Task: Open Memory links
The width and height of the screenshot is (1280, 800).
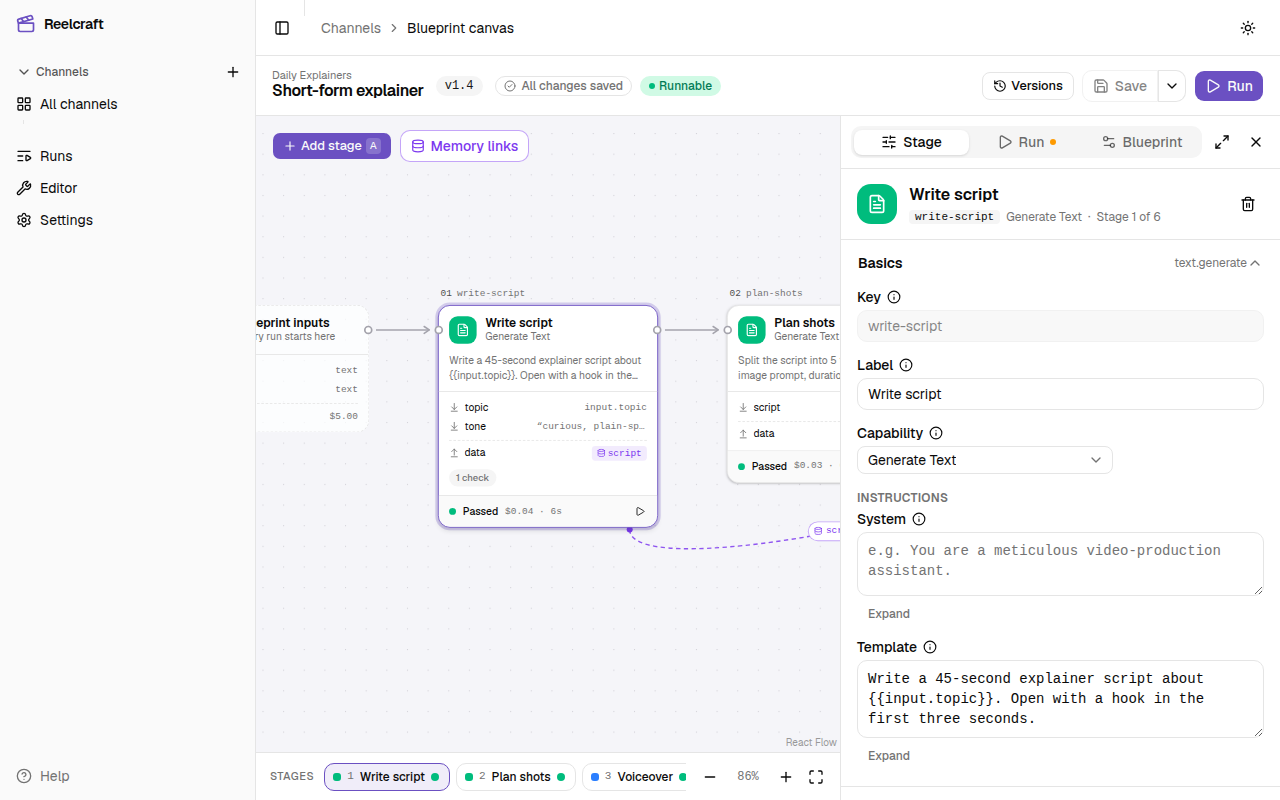Action: click(x=464, y=146)
